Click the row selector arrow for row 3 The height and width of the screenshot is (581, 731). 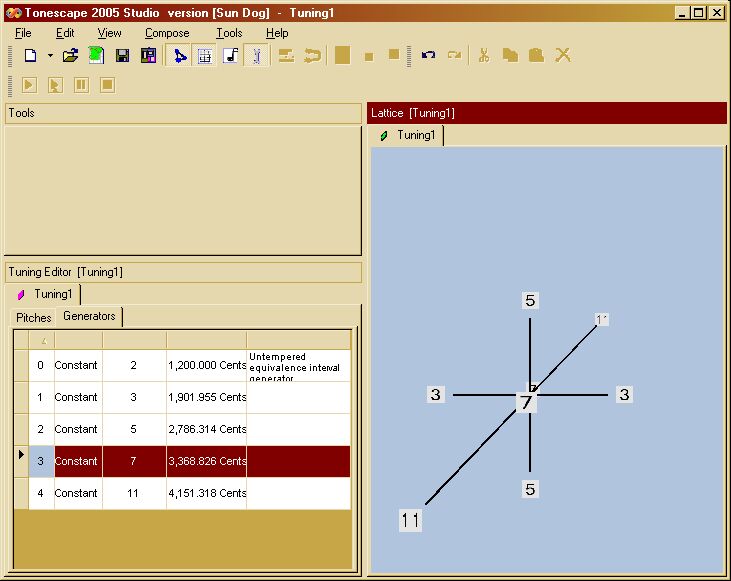[x=21, y=461]
